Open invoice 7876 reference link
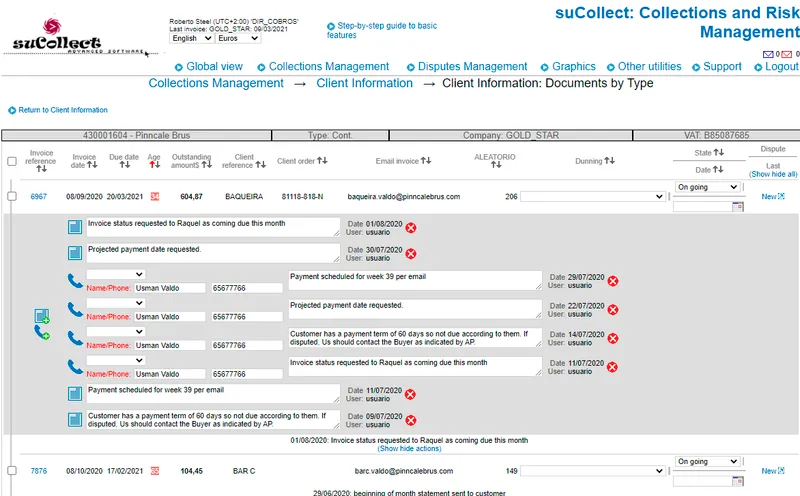This screenshot has height=496, width=800. [x=39, y=471]
